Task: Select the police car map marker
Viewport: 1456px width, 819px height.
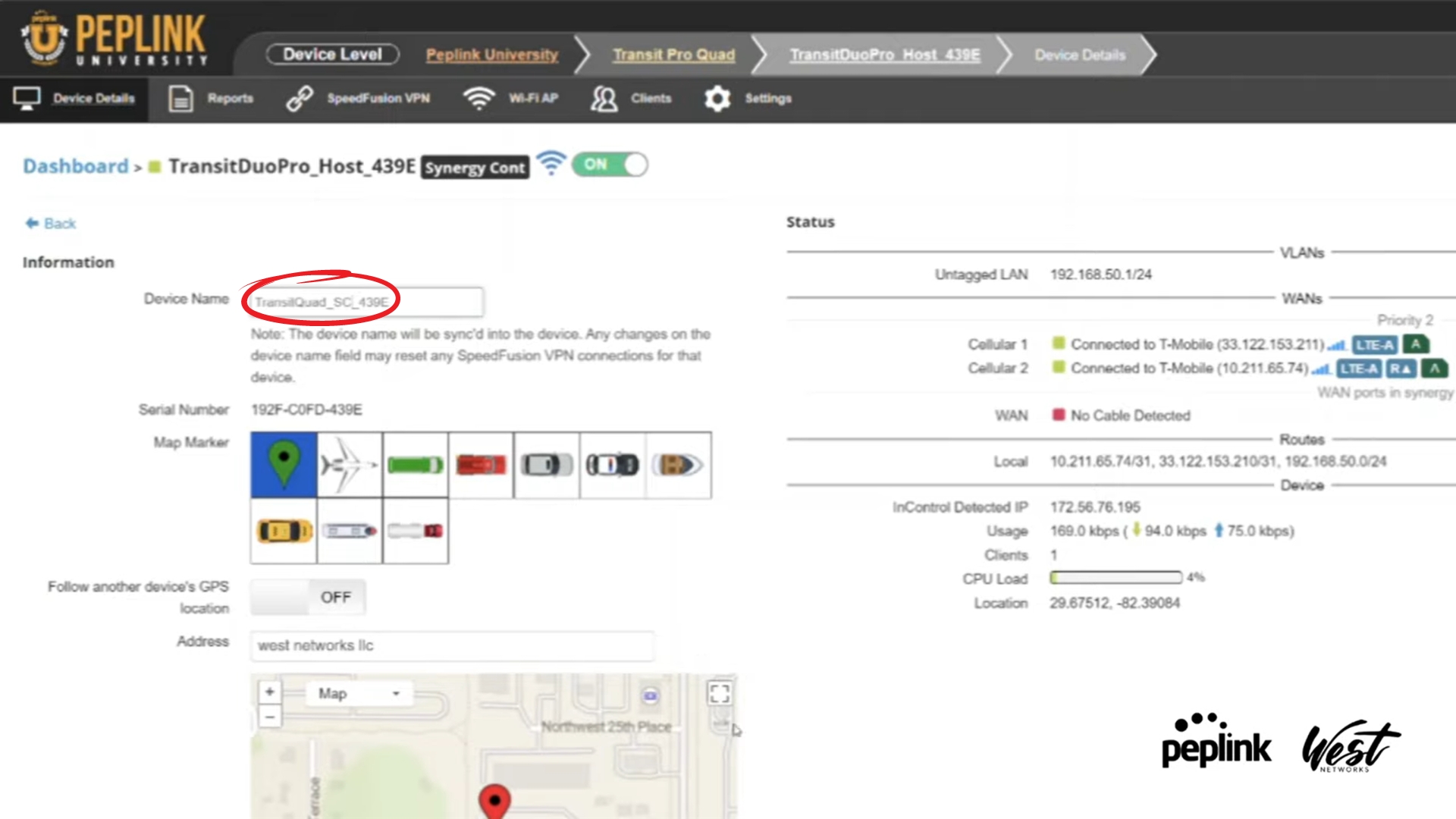Action: (612, 464)
